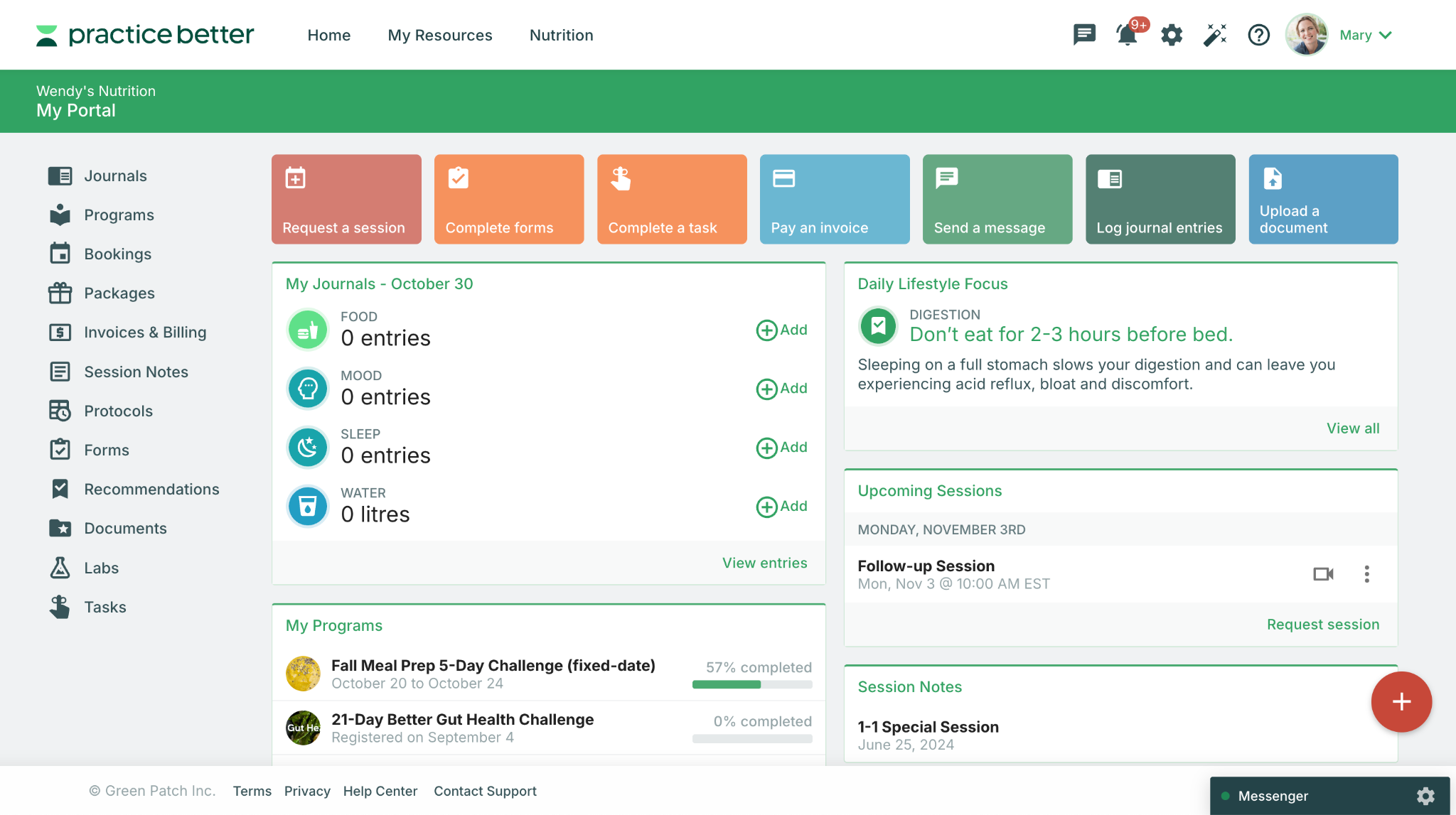Click Request session link under Upcoming Sessions
The image size is (1456, 815).
pyautogui.click(x=1322, y=624)
